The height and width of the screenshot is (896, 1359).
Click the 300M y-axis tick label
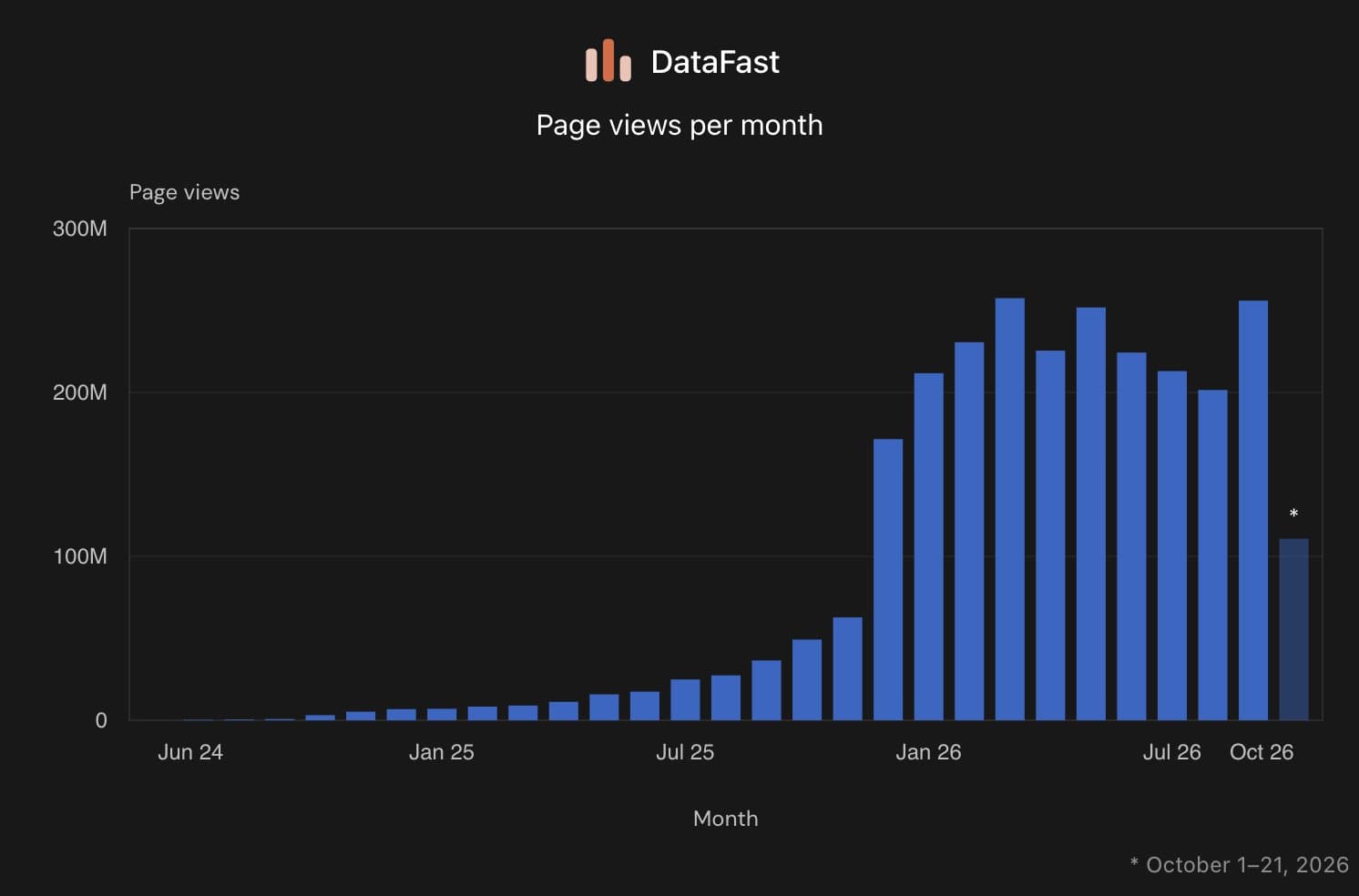click(80, 229)
